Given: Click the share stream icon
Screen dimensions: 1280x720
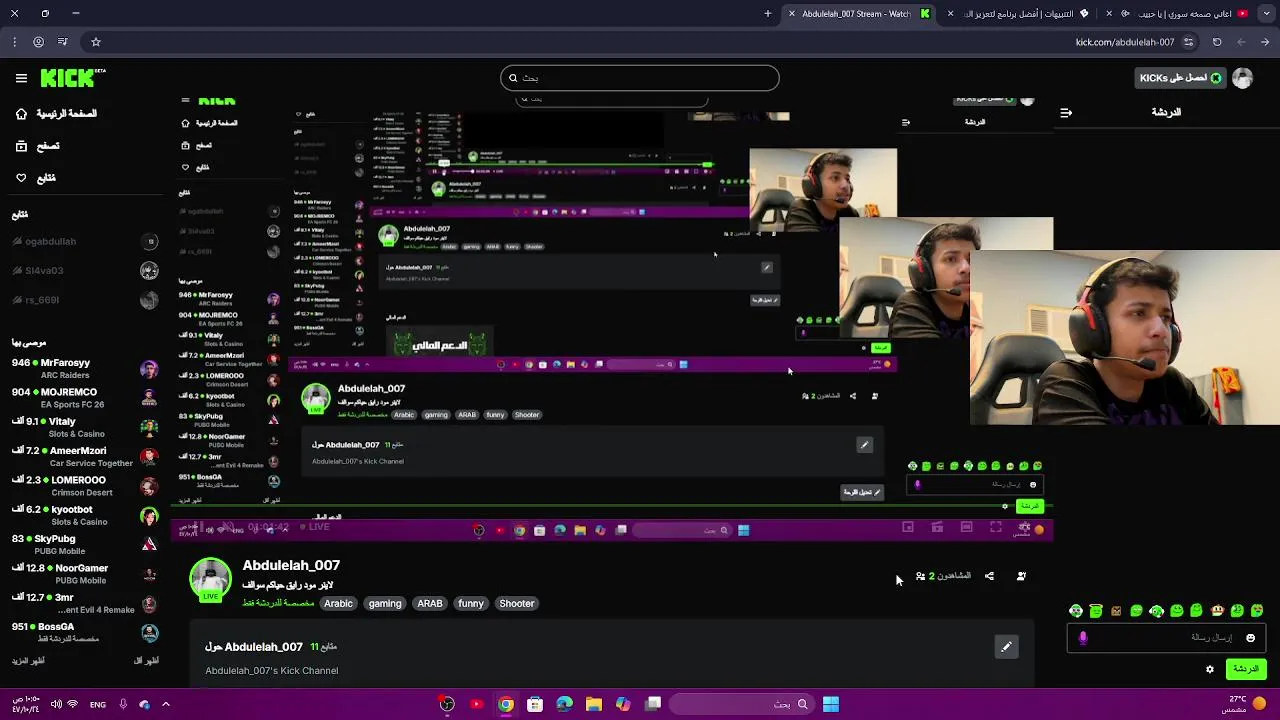Looking at the screenshot, I should (989, 576).
